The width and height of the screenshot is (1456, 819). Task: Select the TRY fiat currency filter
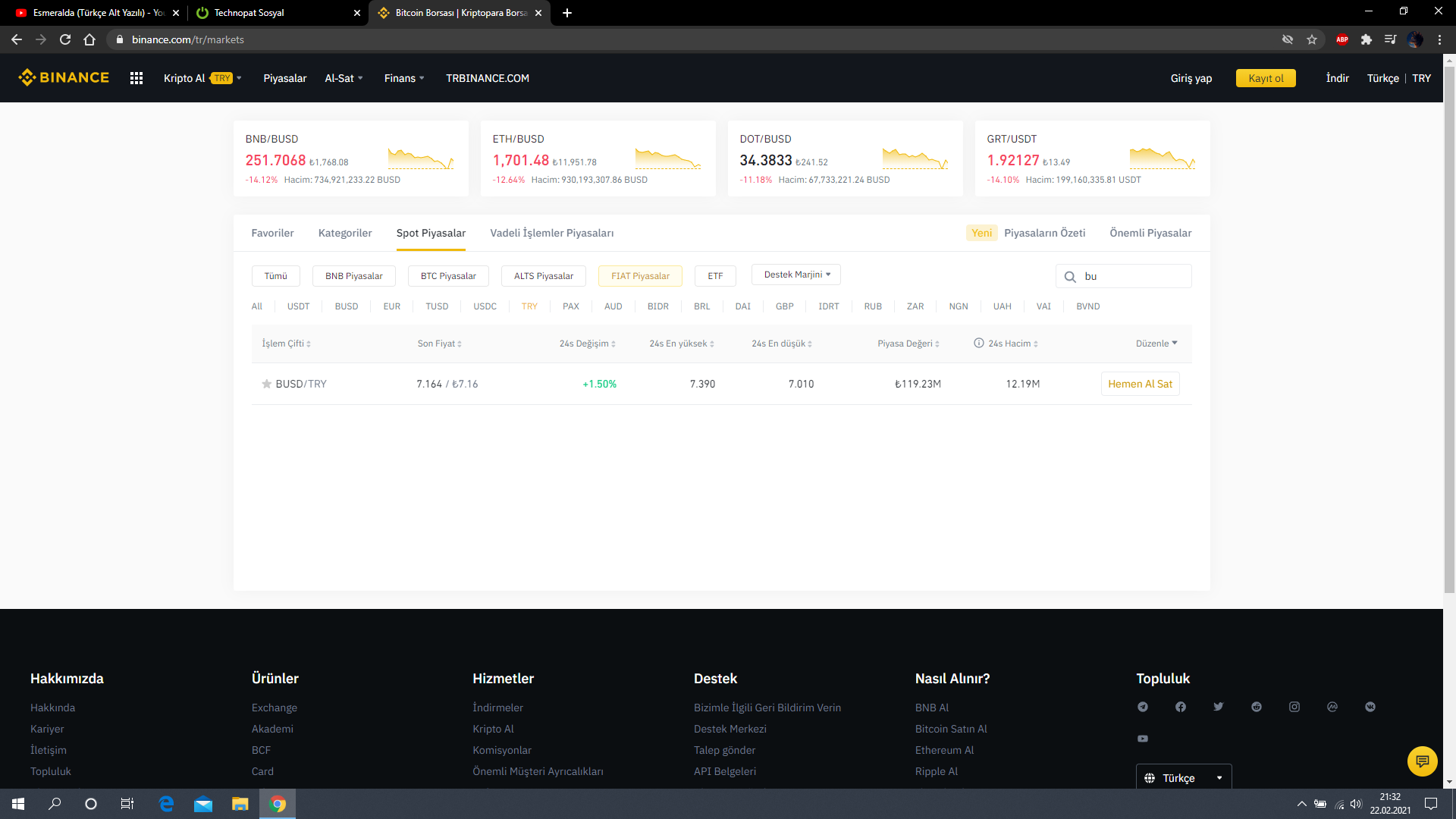coord(529,306)
